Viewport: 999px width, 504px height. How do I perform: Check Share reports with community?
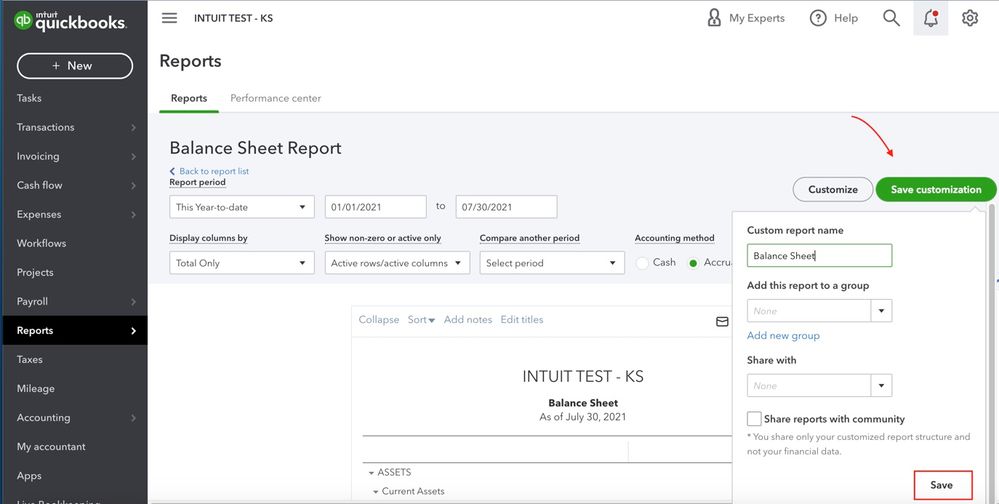tap(754, 419)
